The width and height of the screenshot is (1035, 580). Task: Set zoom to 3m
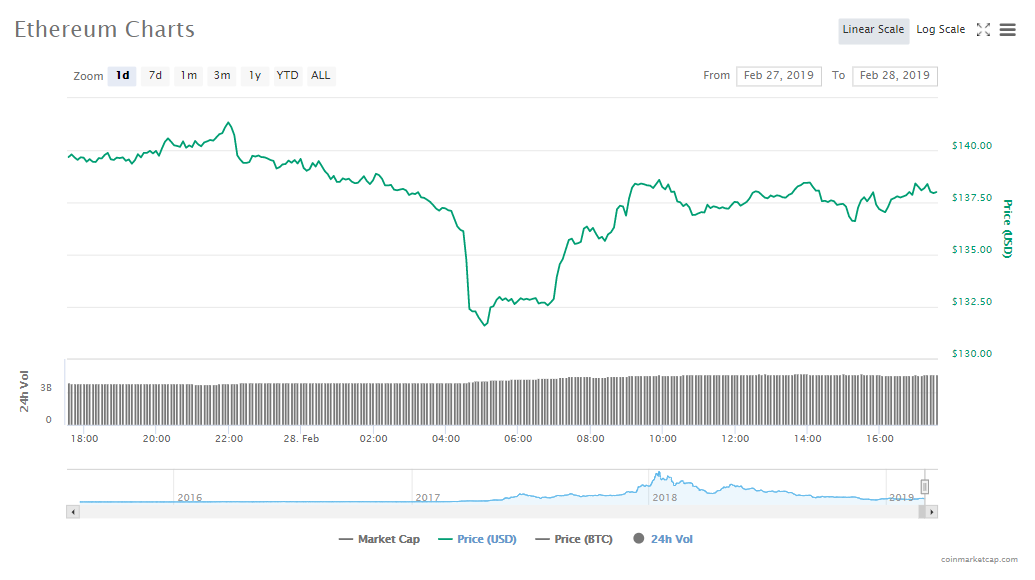[x=222, y=76]
